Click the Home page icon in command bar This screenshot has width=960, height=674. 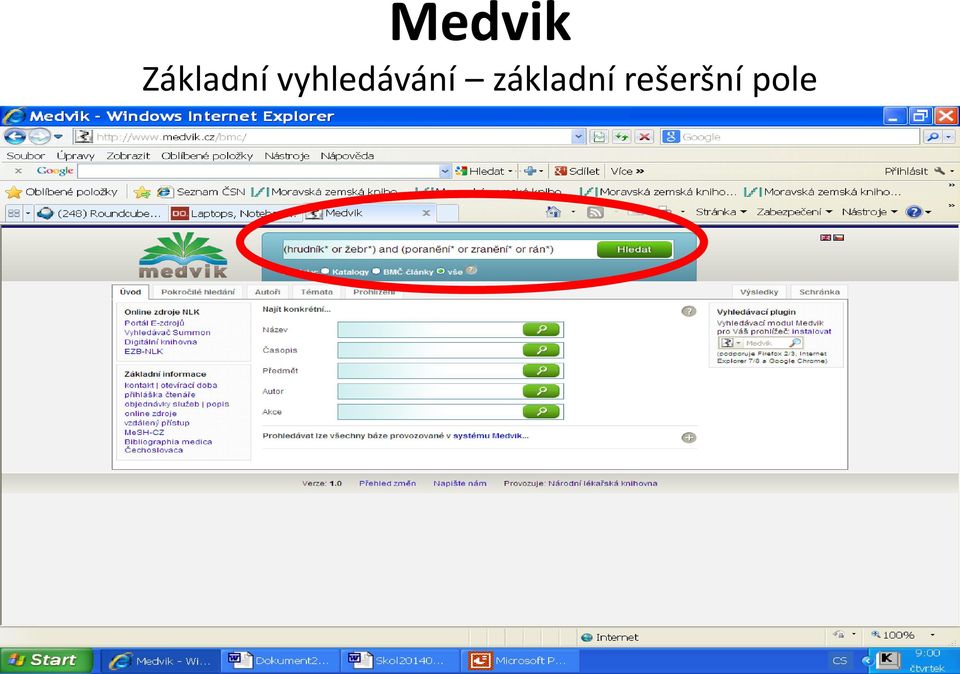[553, 212]
